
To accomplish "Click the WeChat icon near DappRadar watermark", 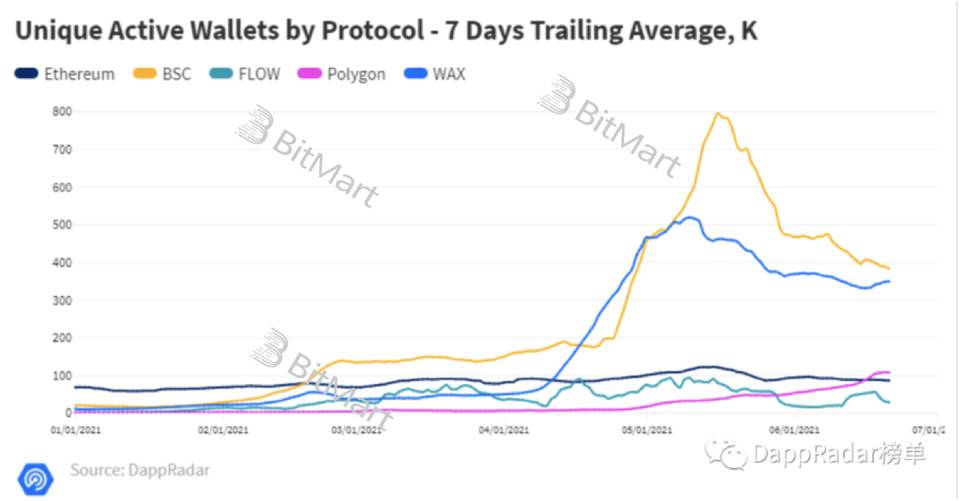I will [726, 454].
